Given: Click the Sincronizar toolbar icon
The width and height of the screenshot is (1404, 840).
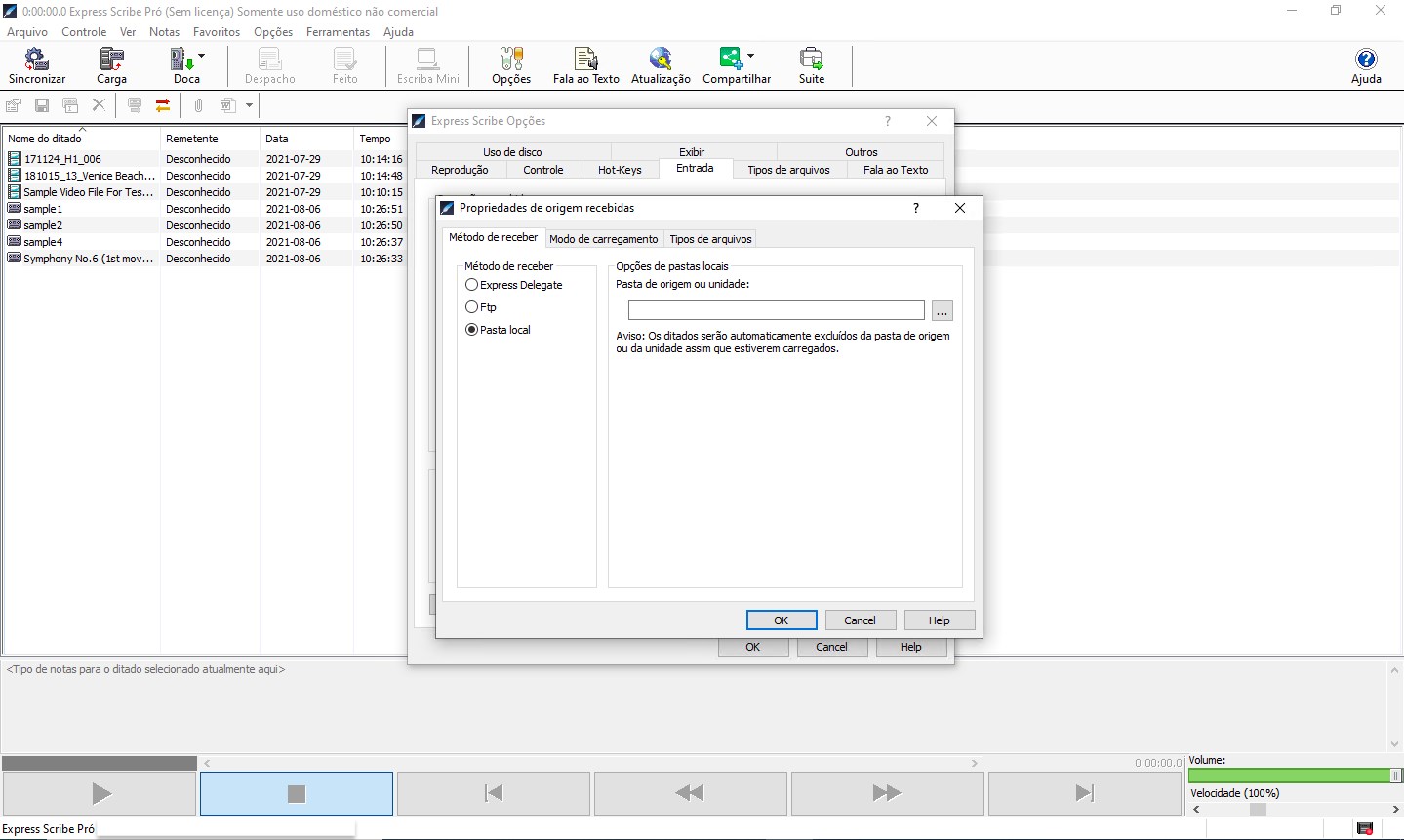Looking at the screenshot, I should [x=37, y=65].
